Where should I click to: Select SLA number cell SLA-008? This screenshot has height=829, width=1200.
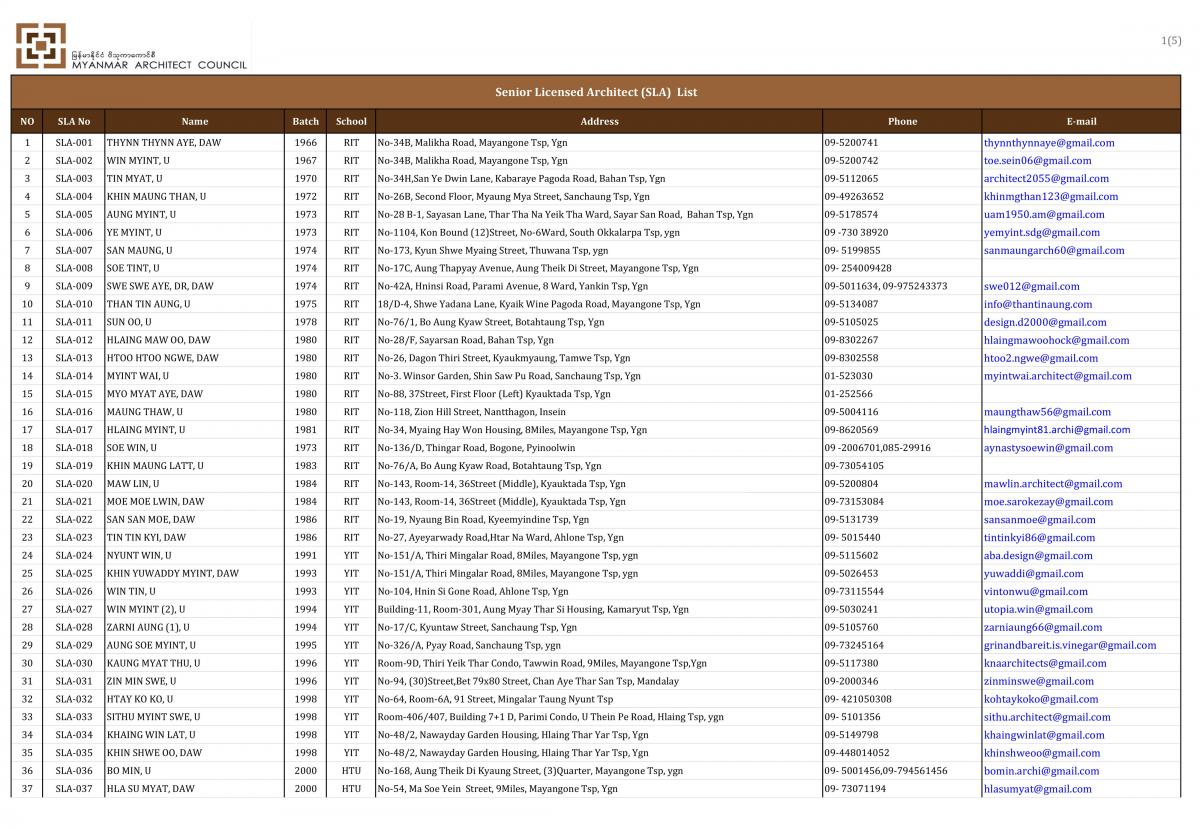point(74,269)
